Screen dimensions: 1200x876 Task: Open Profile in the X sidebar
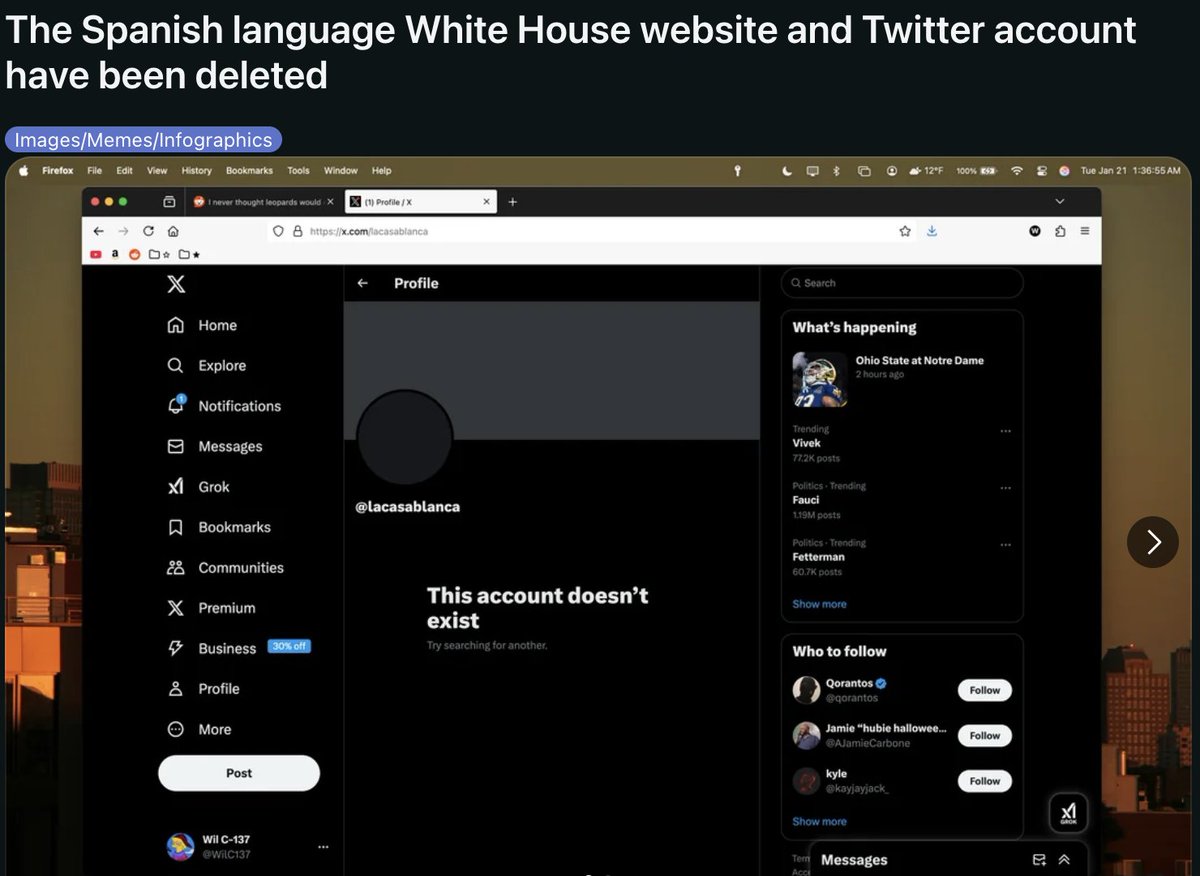point(203,689)
